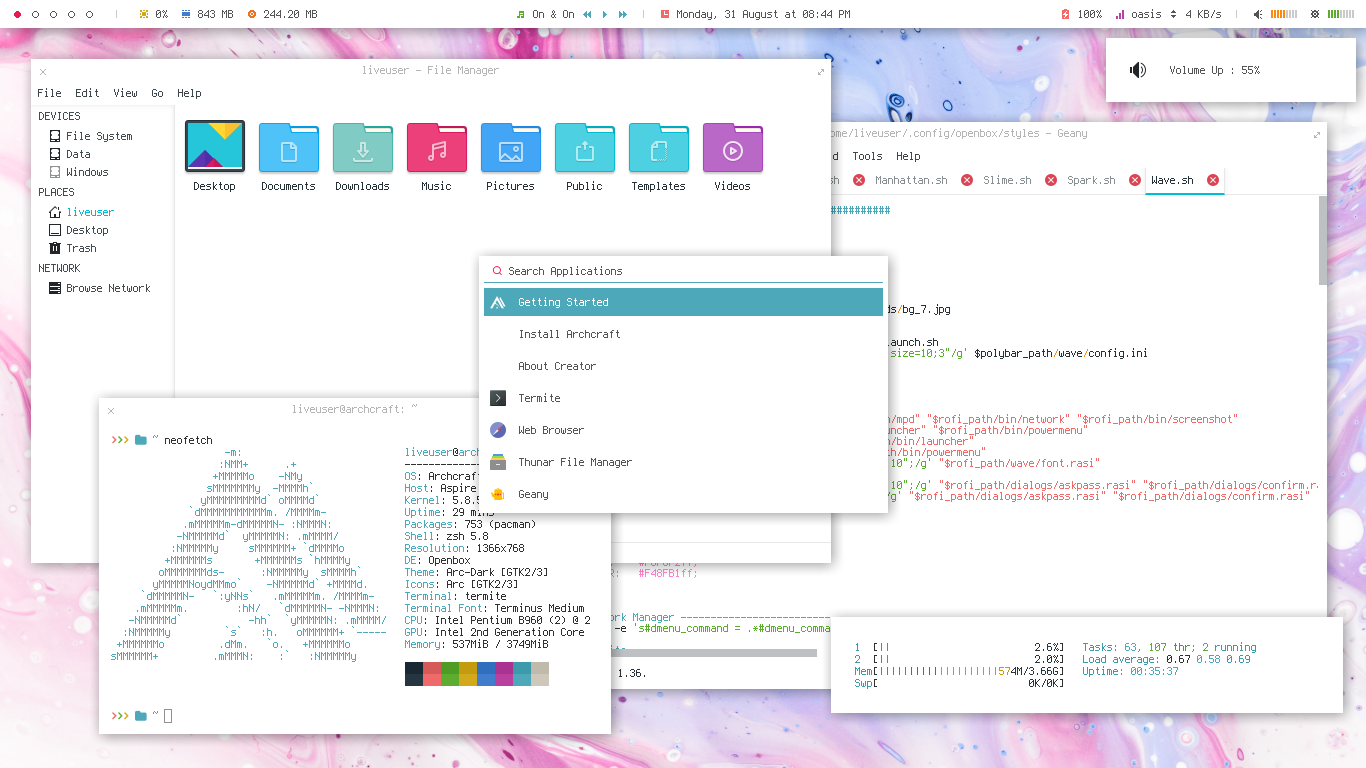This screenshot has width=1366, height=768.
Task: Click the 843 MB memory icon
Action: (x=187, y=14)
